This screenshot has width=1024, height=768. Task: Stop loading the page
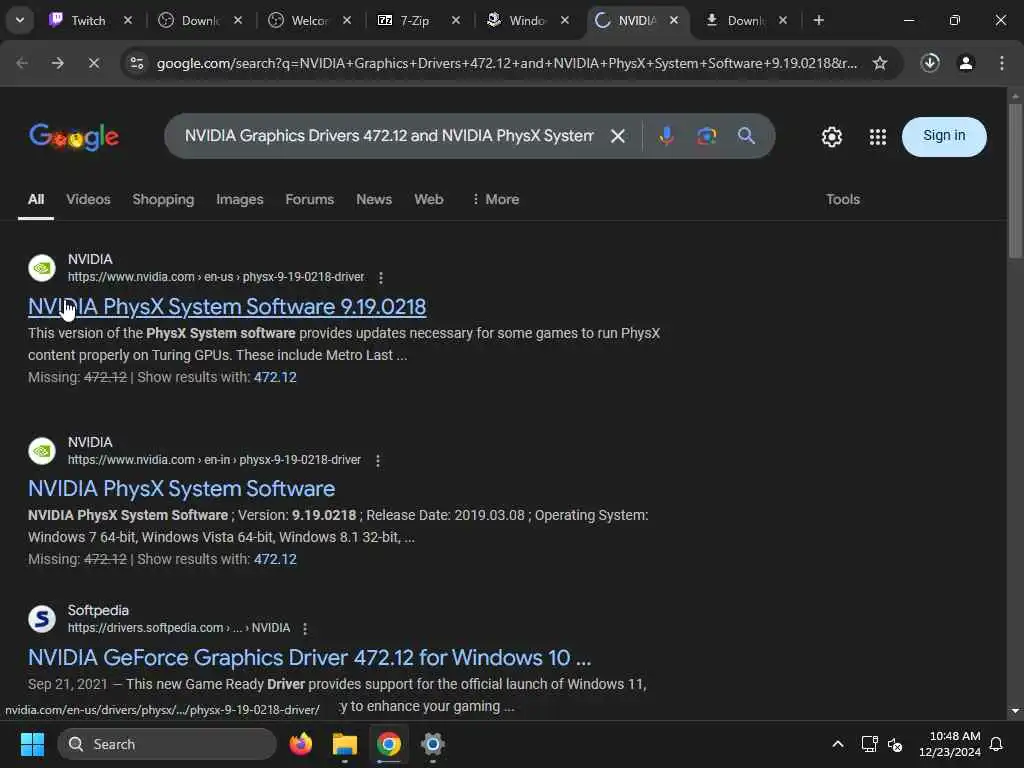tap(94, 63)
